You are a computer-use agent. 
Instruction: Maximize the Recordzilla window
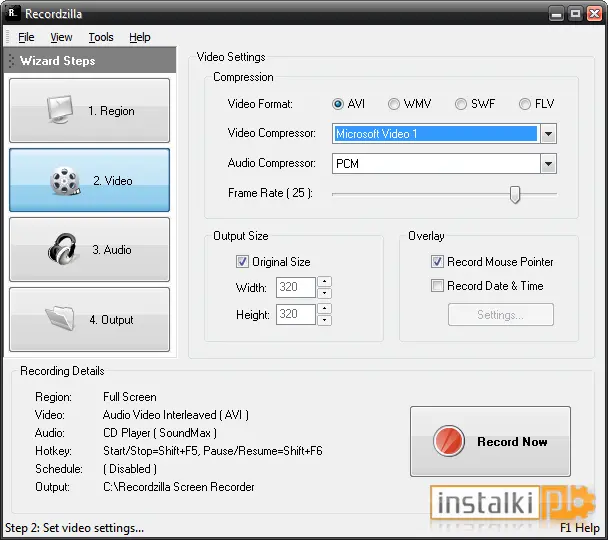click(575, 14)
